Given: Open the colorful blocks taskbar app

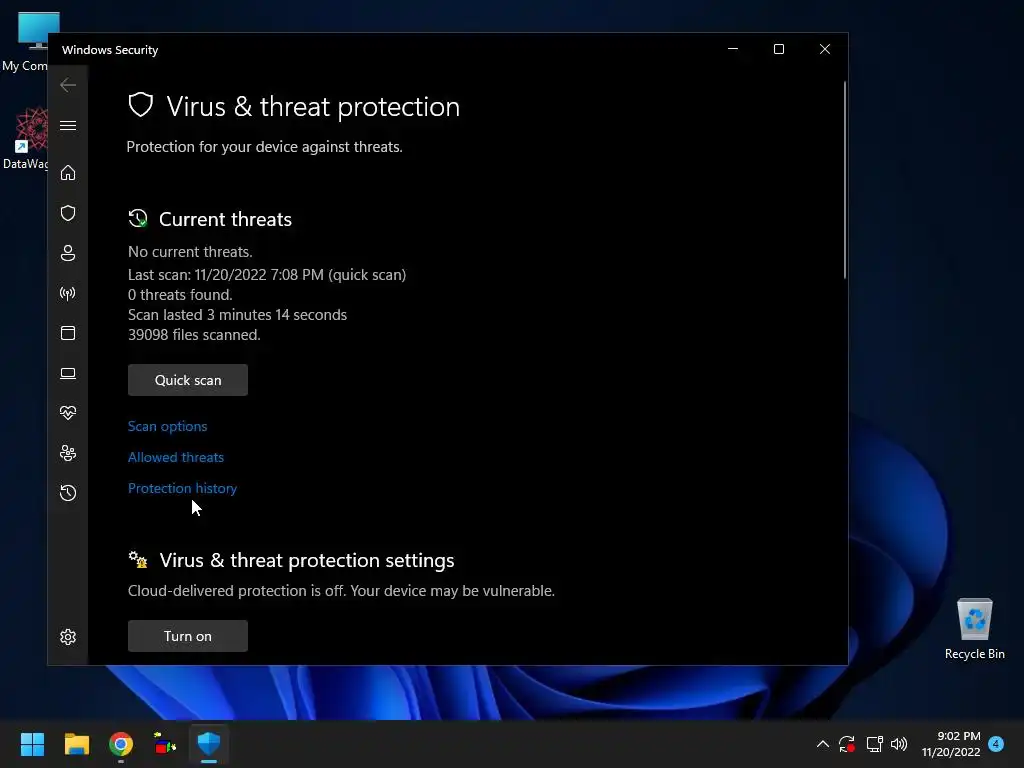Looking at the screenshot, I should (165, 744).
